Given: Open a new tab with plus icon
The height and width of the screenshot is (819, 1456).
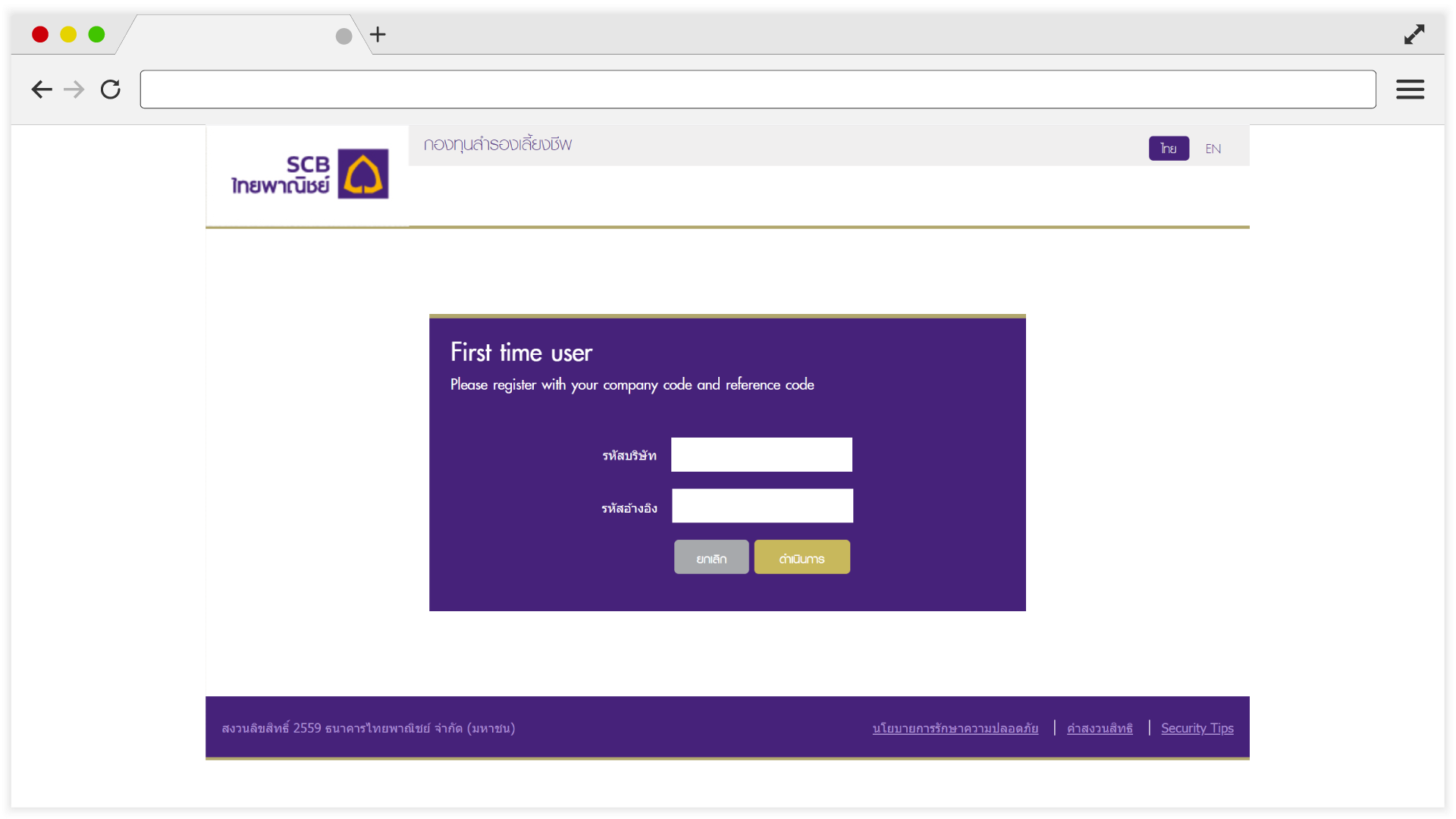Looking at the screenshot, I should [378, 35].
